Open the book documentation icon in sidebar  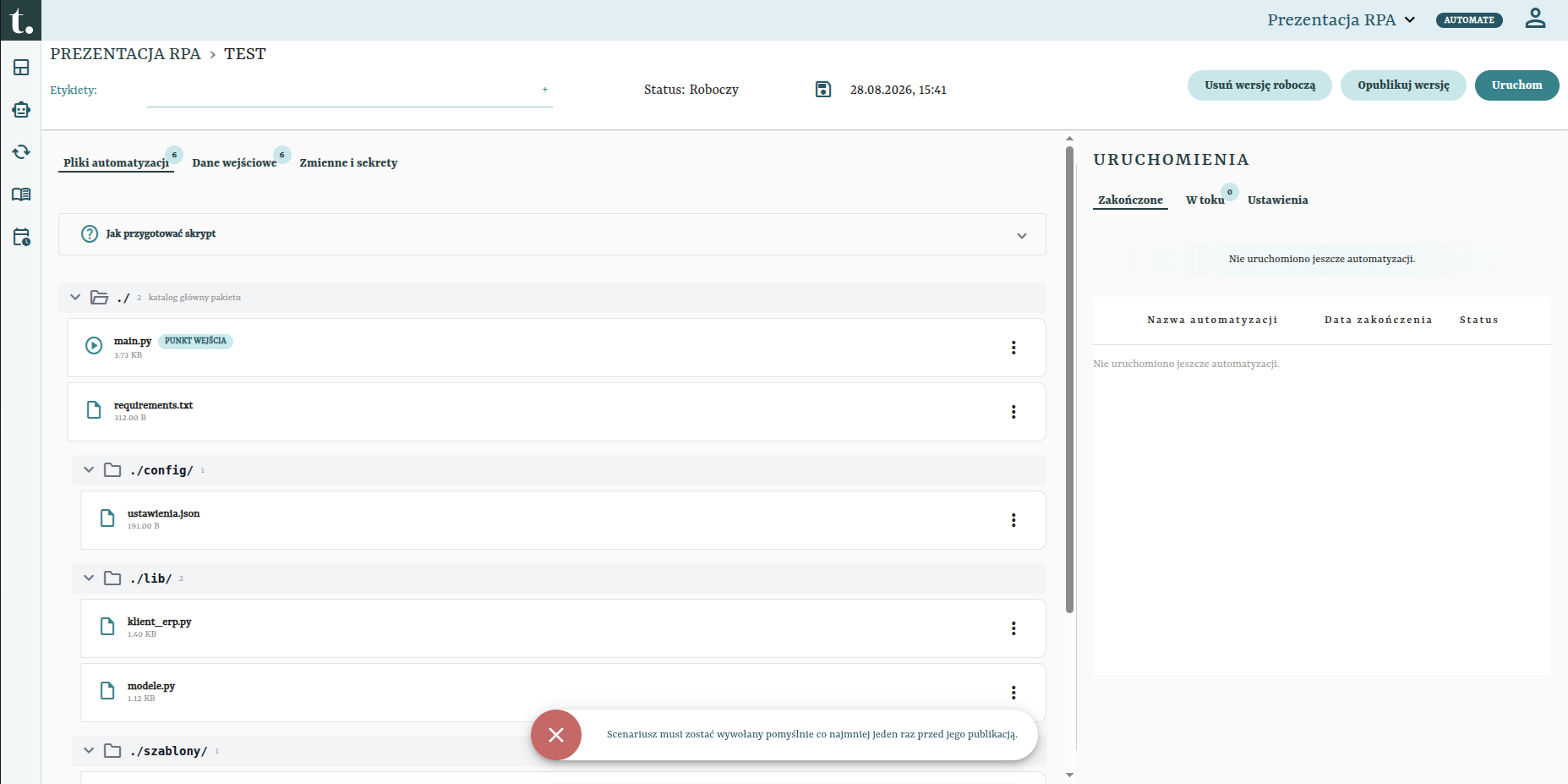(x=21, y=195)
